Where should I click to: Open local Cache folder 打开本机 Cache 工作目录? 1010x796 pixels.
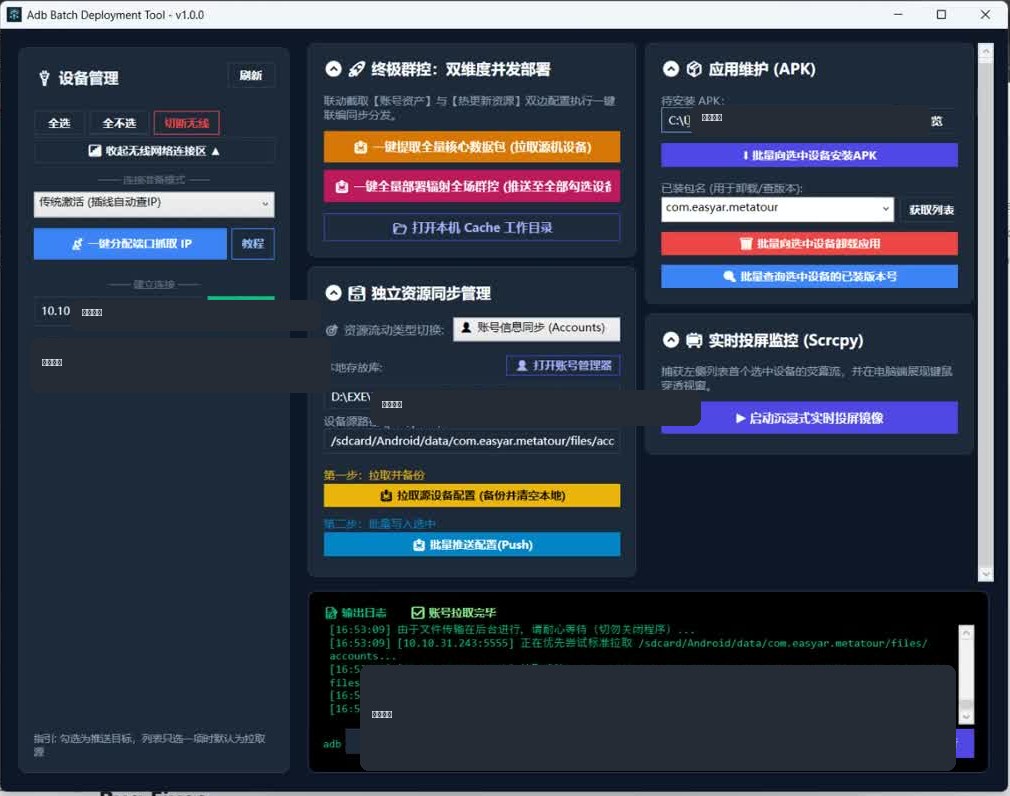472,228
